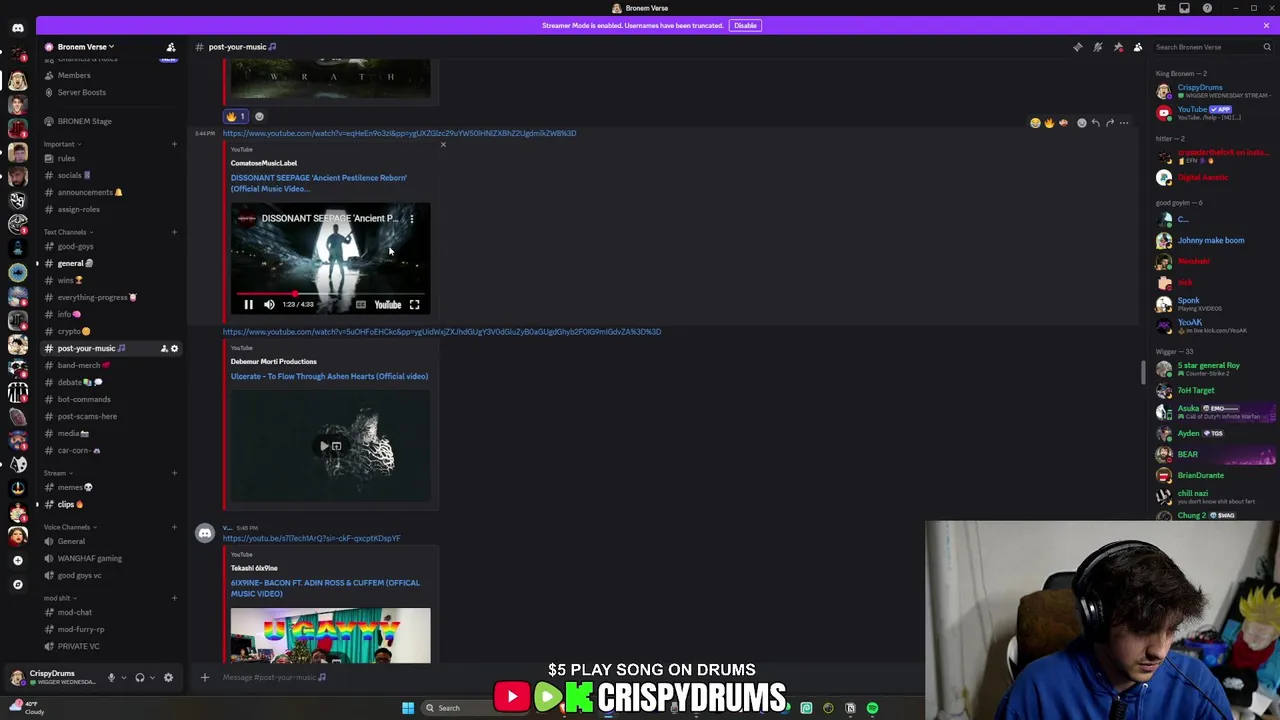This screenshot has height=720, width=1280.
Task: Click the joy emoji quick reaction
Action: coord(1035,123)
